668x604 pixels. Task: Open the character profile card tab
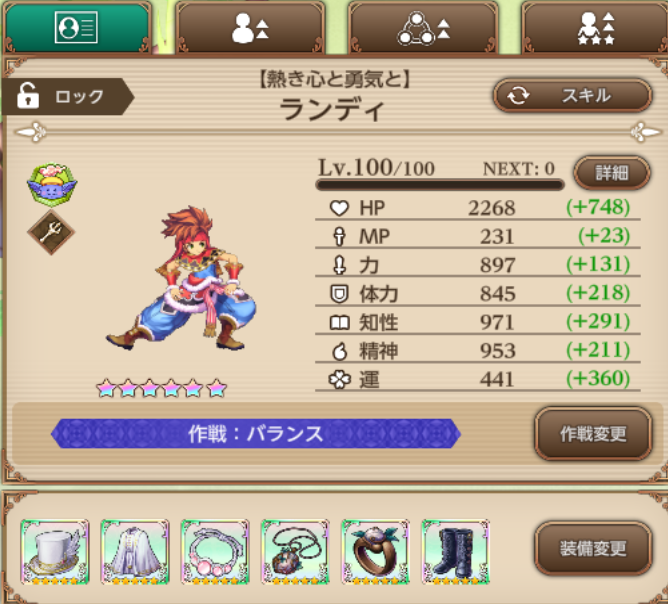[x=76, y=28]
